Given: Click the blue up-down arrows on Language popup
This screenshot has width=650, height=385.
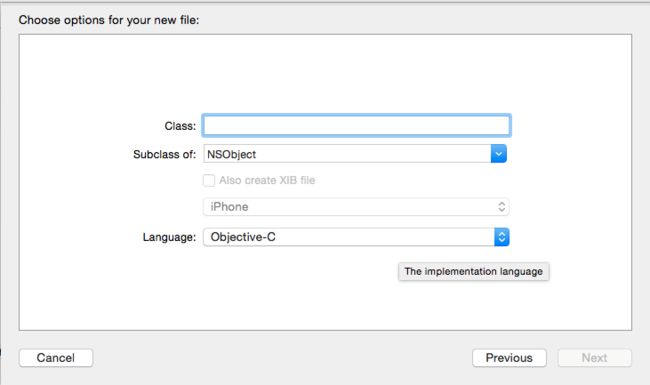Looking at the screenshot, I should tap(502, 237).
